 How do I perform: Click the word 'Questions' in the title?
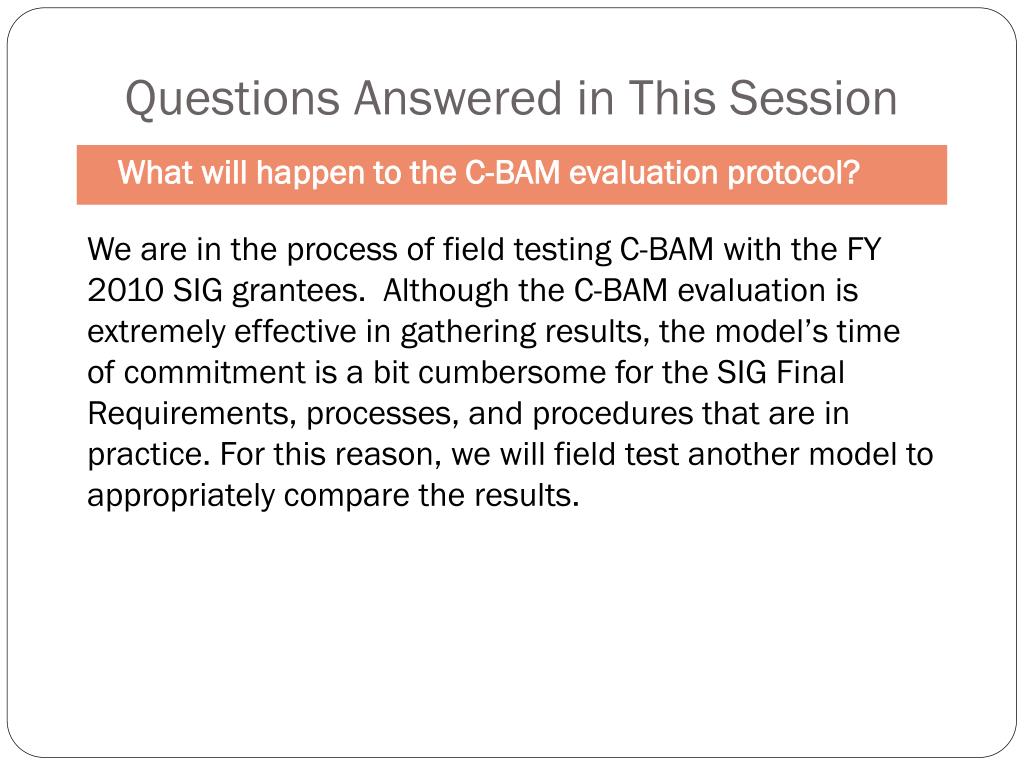(232, 100)
